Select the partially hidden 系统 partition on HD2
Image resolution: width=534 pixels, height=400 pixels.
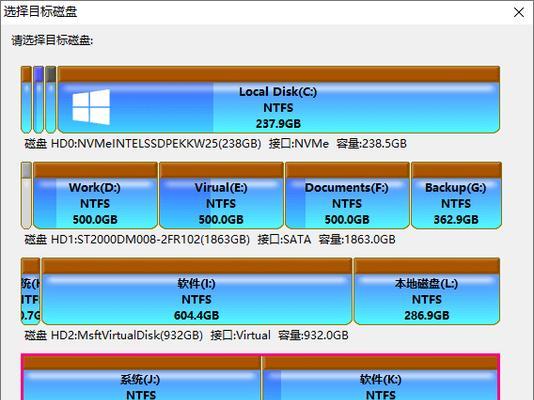tap(30, 291)
